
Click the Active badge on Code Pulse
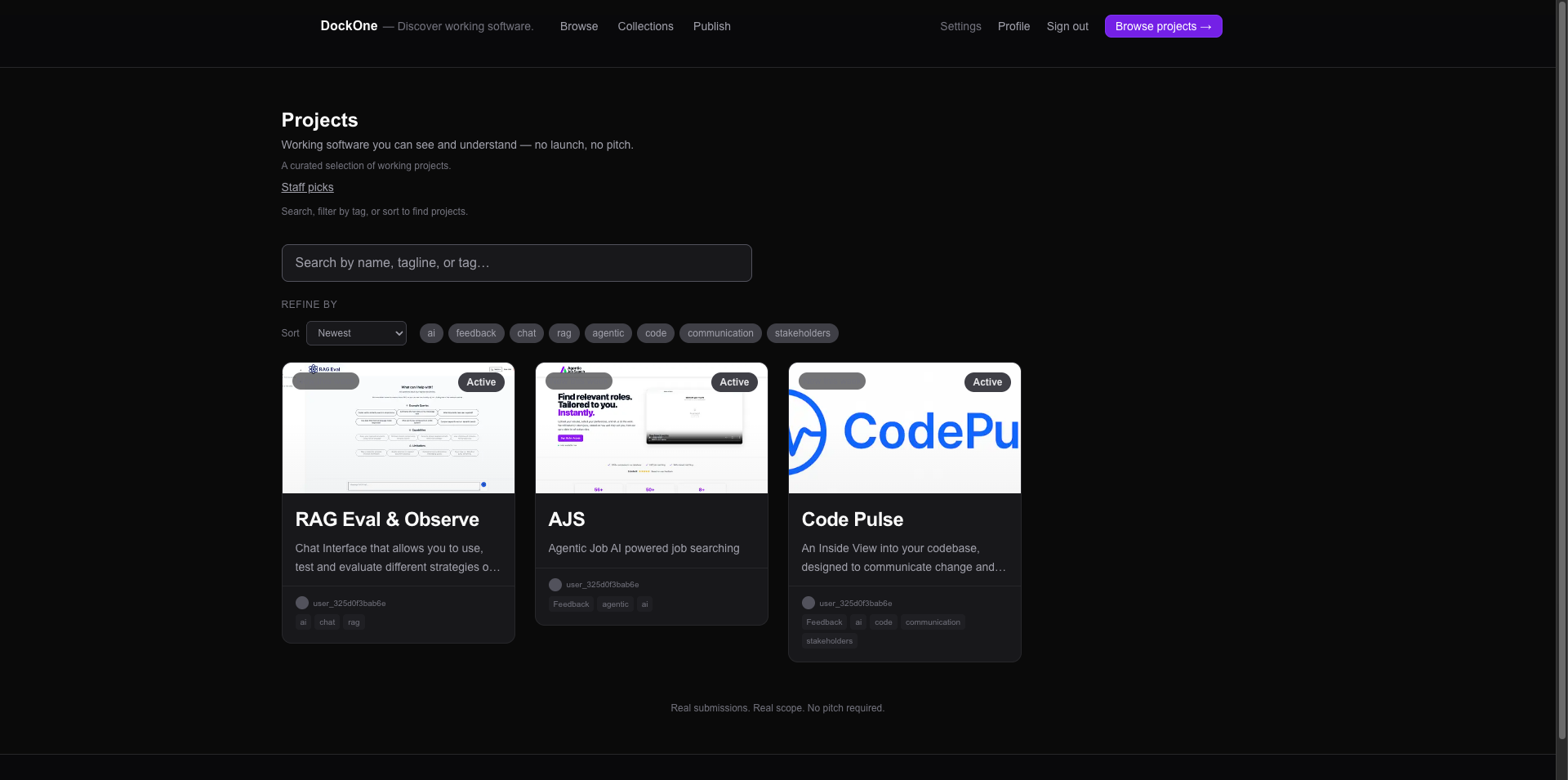(x=987, y=381)
